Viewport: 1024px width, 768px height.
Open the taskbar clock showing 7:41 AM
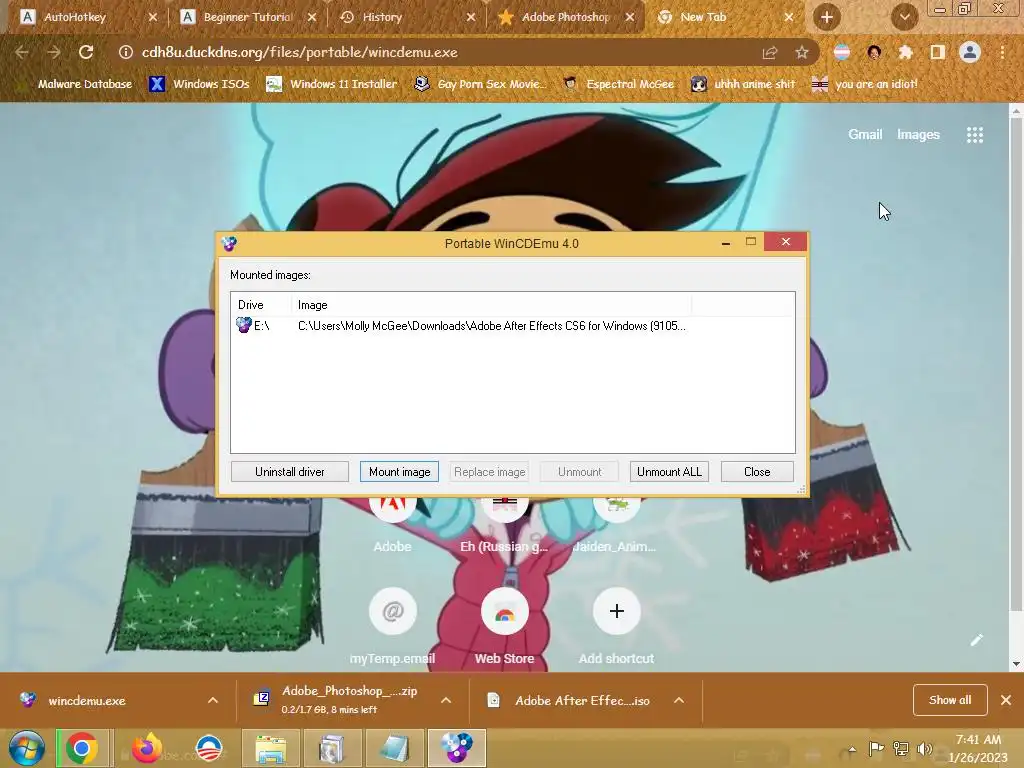[978, 748]
